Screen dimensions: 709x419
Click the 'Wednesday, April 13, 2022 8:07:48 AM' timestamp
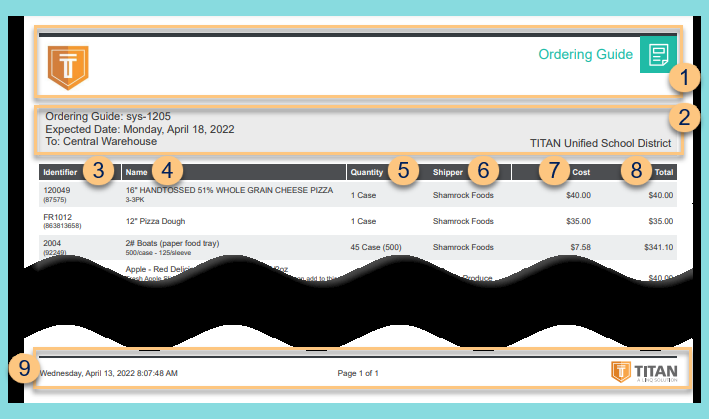pos(109,373)
